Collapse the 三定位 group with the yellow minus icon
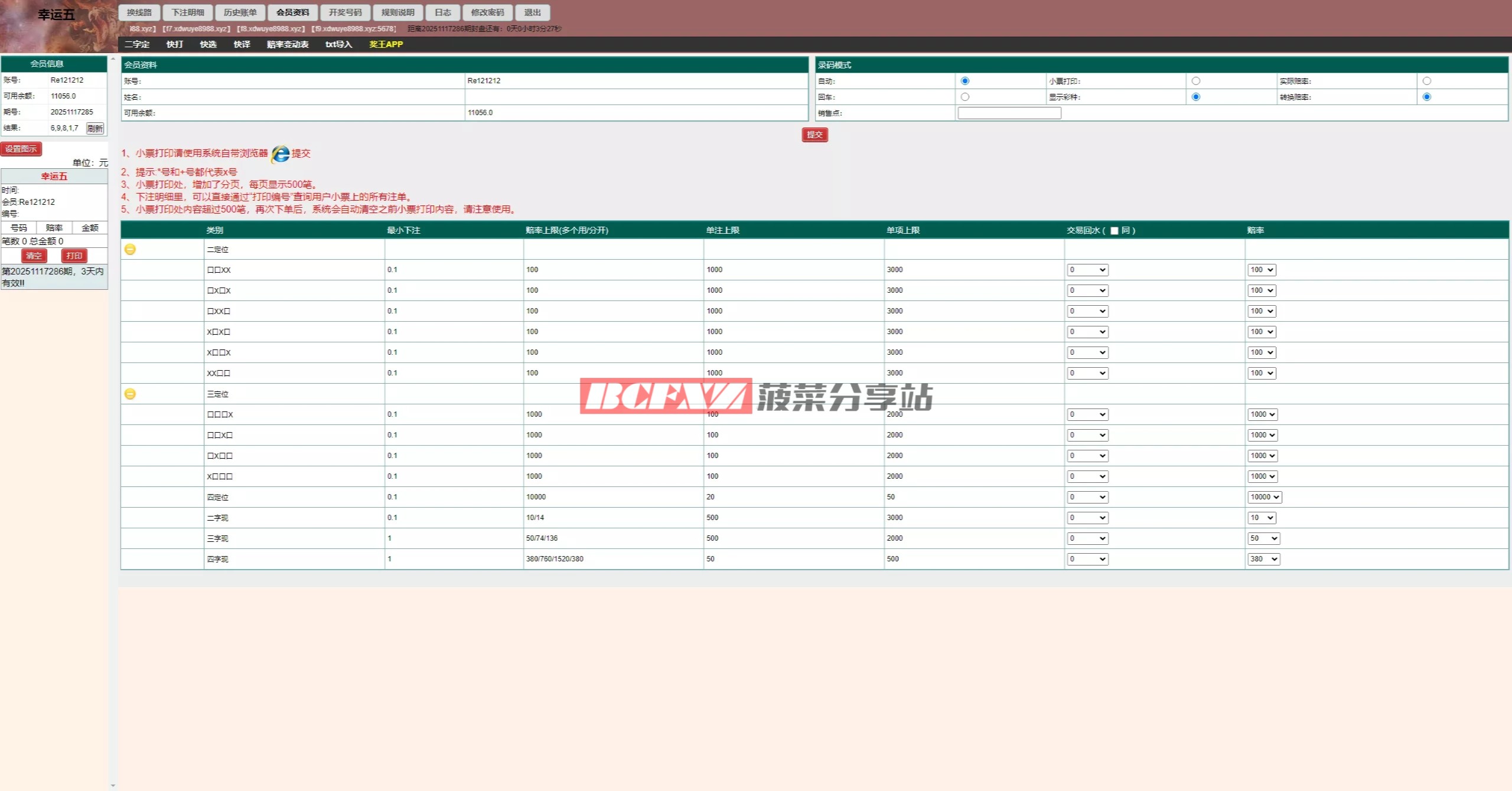Screen dimensions: 1512x791 point(130,394)
